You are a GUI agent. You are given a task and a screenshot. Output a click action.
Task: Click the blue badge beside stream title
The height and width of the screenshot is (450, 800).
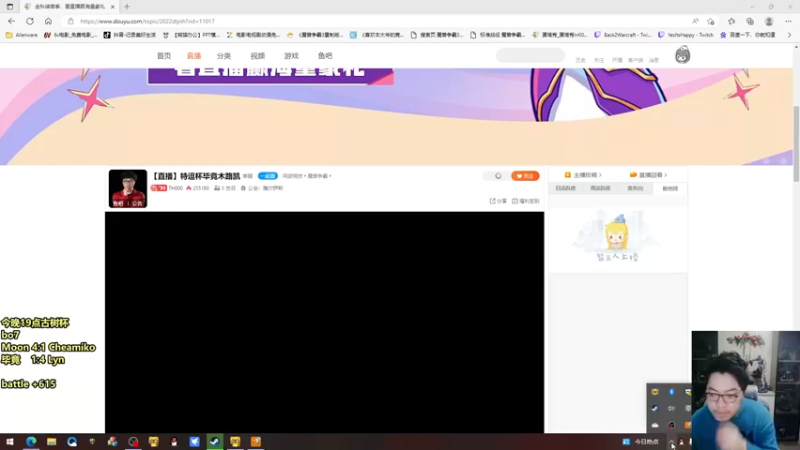click(268, 176)
